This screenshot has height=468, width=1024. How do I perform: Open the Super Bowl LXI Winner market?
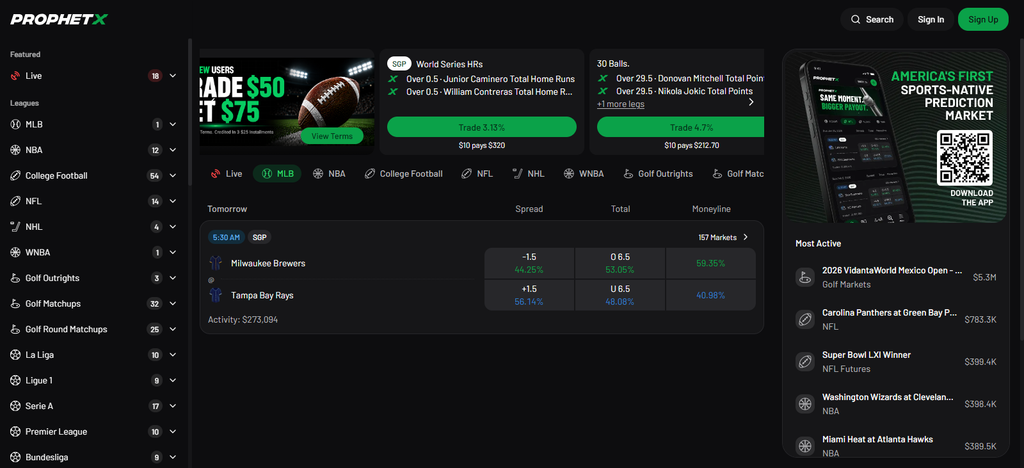[896, 362]
